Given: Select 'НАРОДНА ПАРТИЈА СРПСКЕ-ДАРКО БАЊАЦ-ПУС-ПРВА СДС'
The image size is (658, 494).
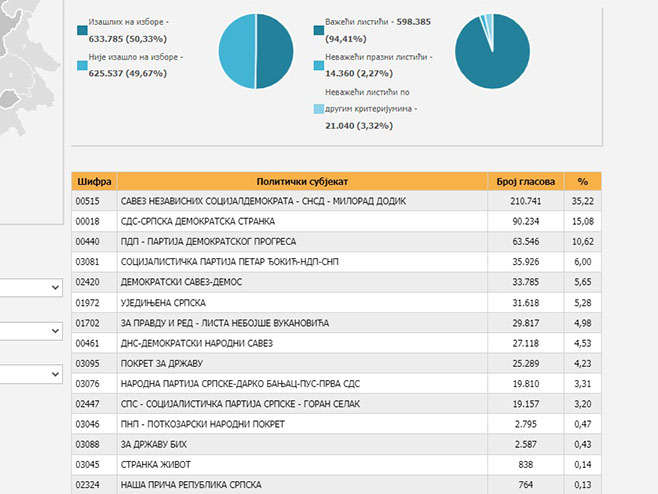Looking at the screenshot, I should (x=336, y=384).
